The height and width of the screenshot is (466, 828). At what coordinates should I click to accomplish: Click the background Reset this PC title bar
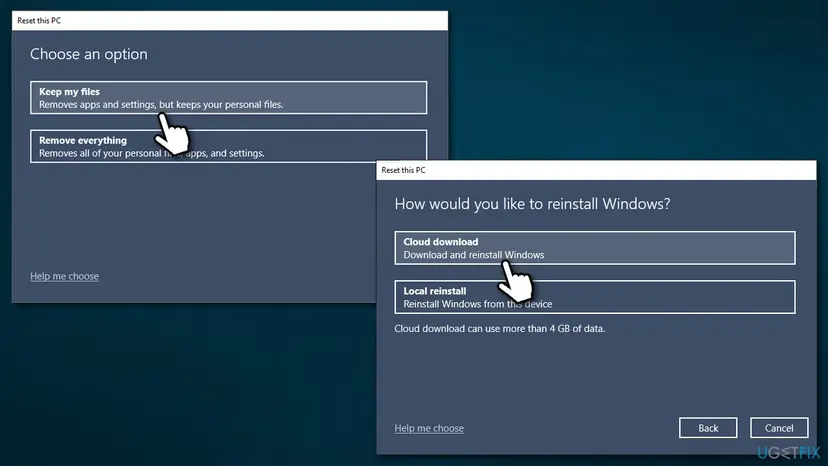tap(230, 21)
